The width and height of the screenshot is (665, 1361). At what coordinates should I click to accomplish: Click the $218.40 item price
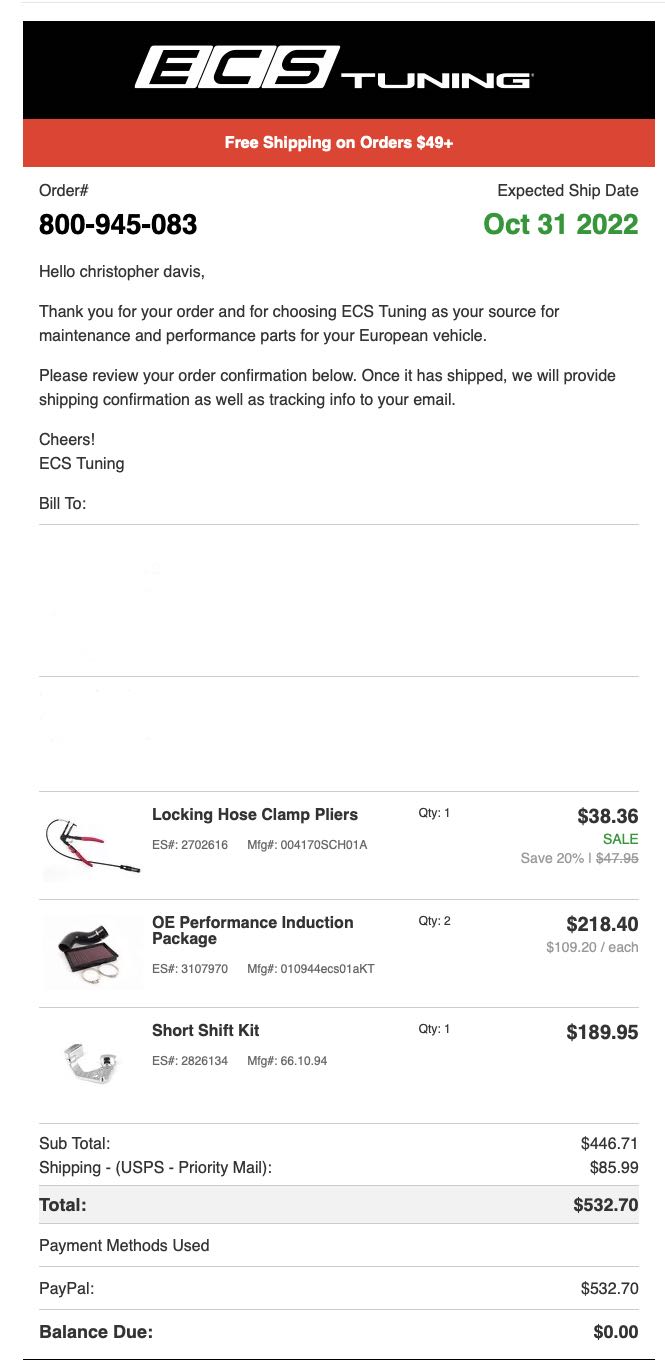tap(601, 924)
